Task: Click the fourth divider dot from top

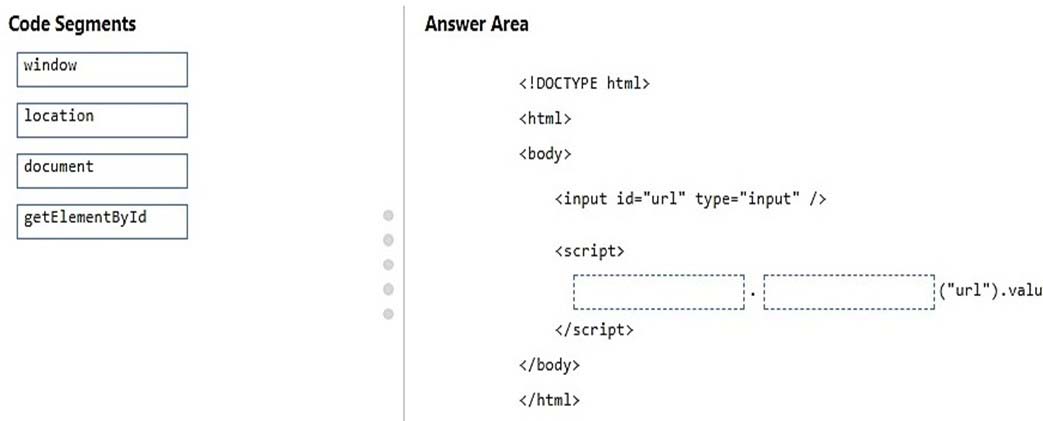Action: click(388, 290)
